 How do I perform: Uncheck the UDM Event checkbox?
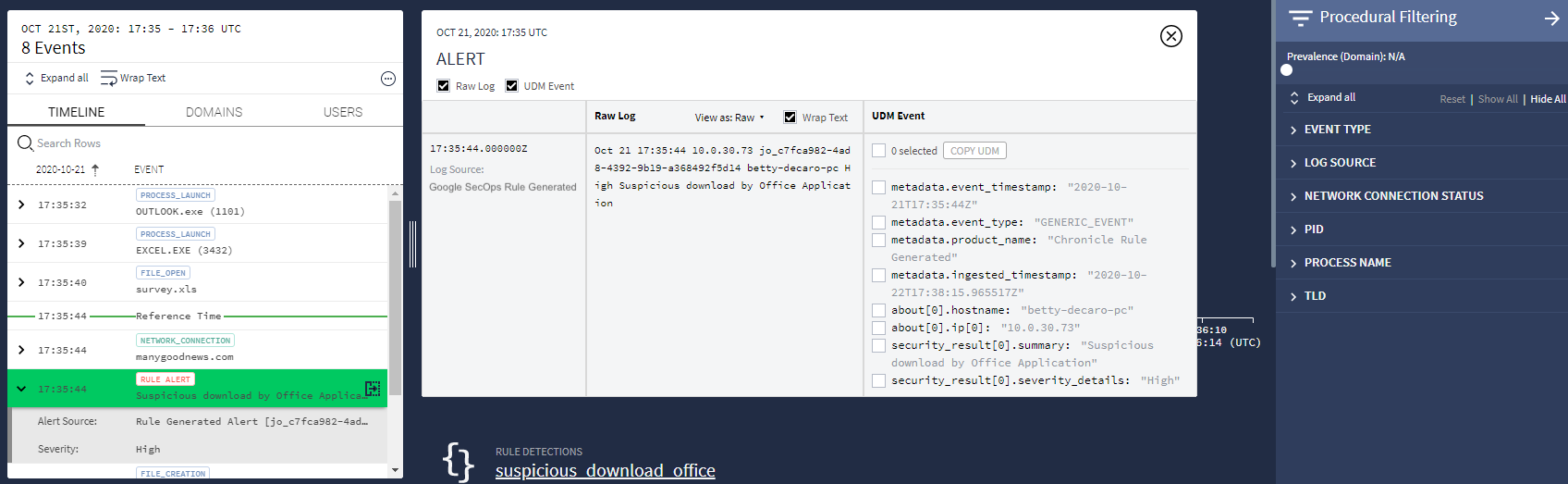512,86
